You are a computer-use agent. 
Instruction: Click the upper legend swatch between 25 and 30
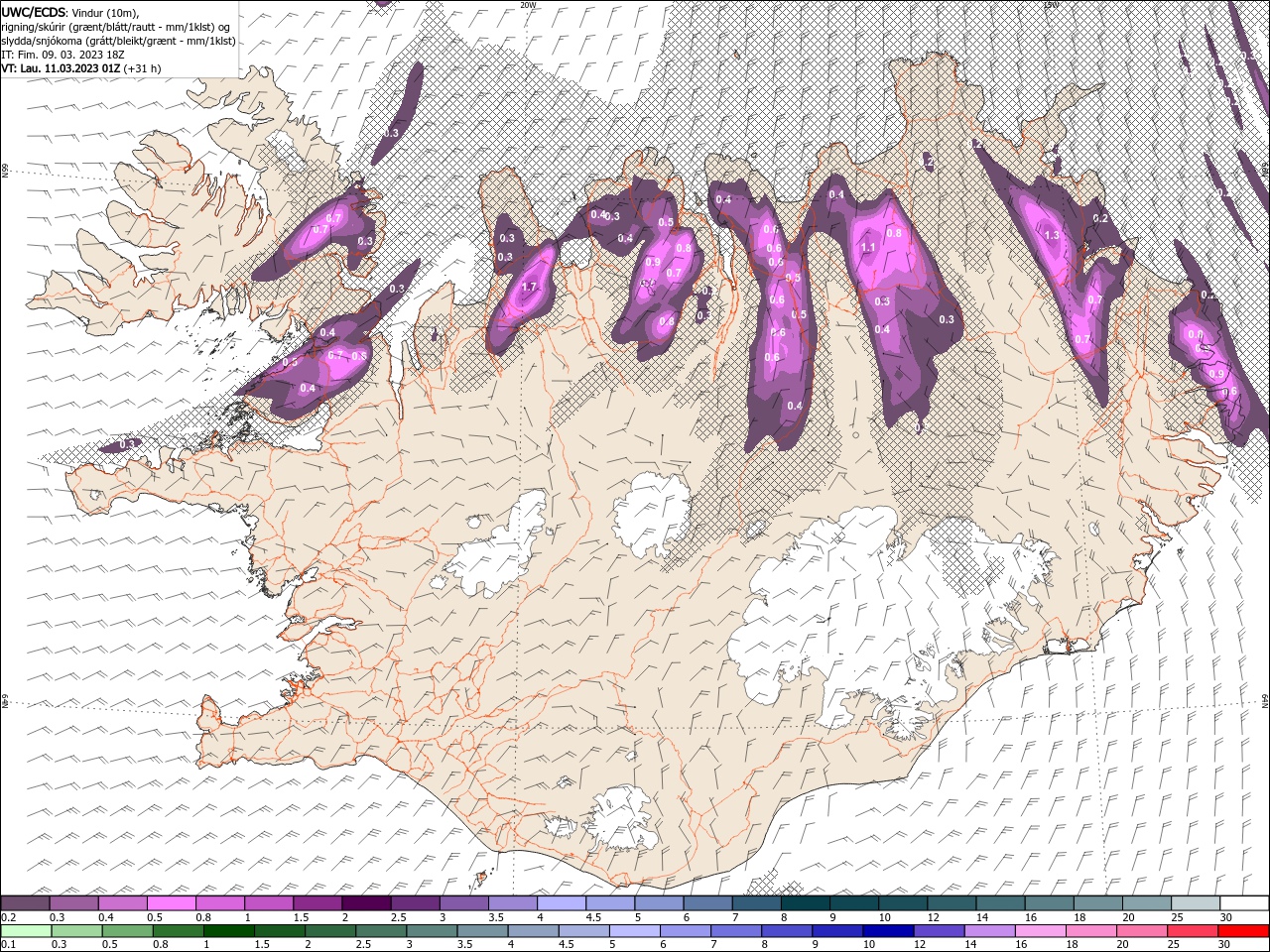point(1195,903)
